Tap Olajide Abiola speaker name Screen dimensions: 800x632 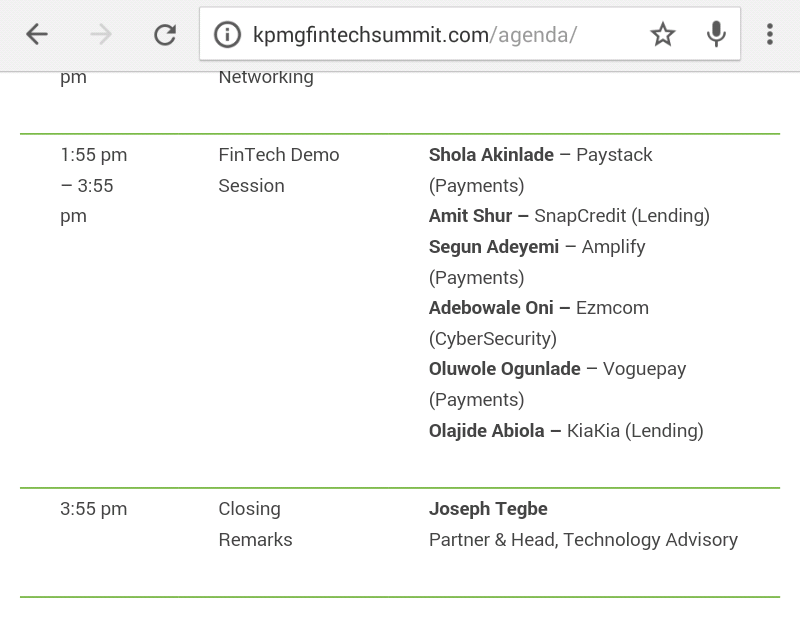click(x=486, y=431)
